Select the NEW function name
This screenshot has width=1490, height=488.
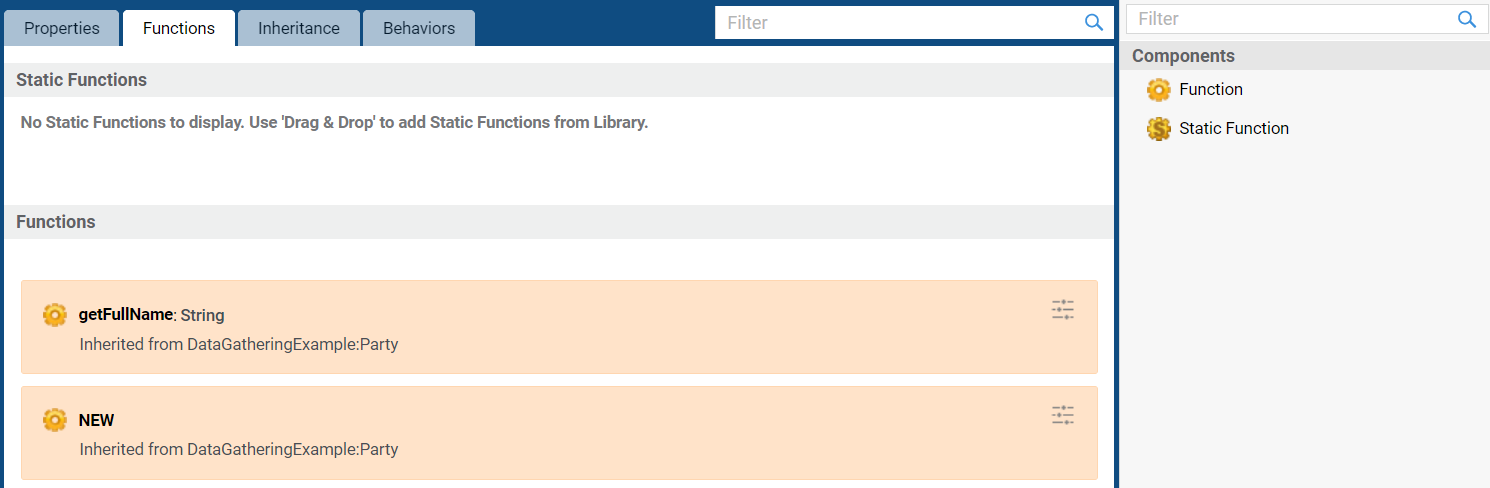tap(97, 420)
